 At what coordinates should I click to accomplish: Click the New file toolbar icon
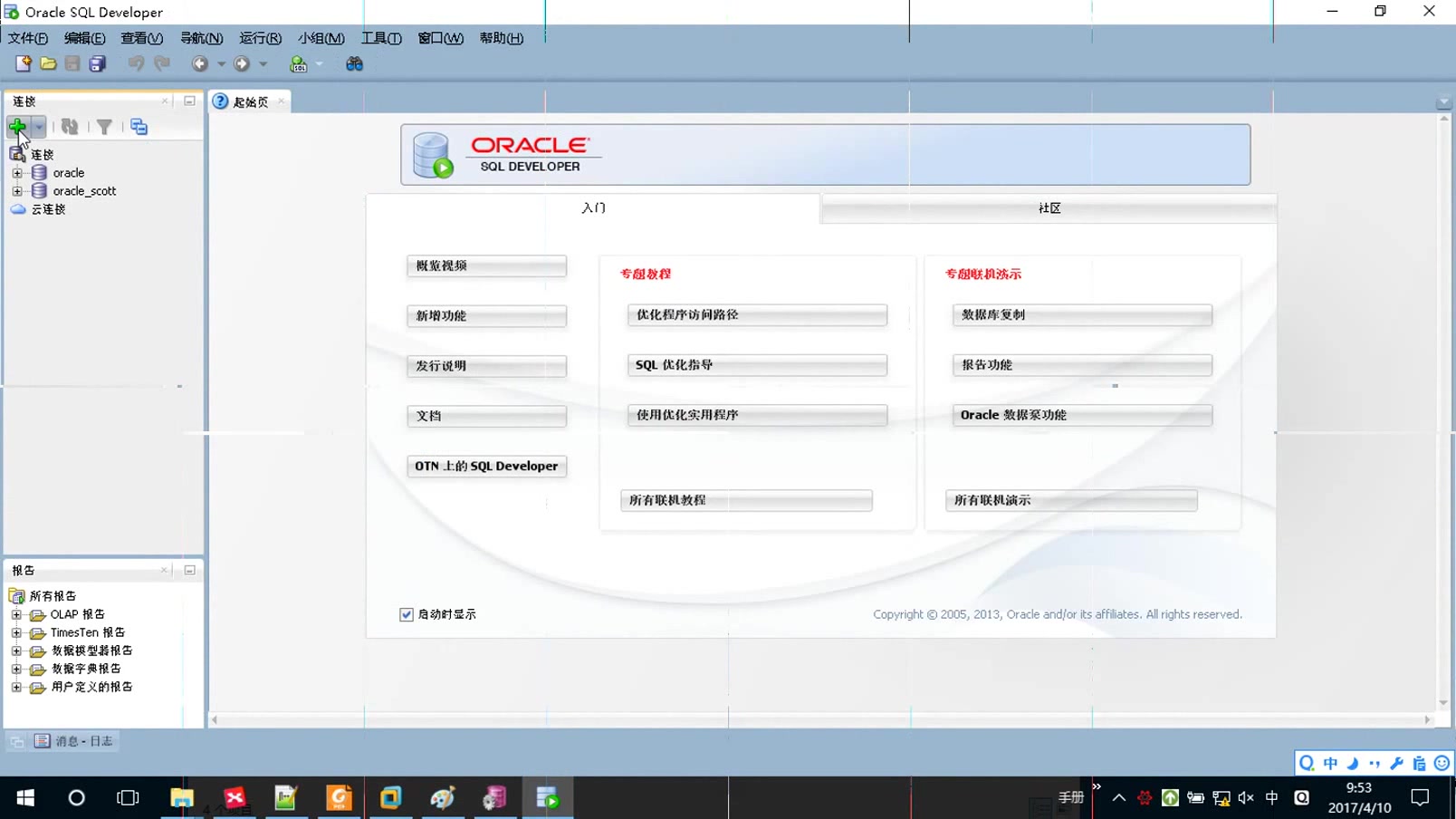point(24,63)
